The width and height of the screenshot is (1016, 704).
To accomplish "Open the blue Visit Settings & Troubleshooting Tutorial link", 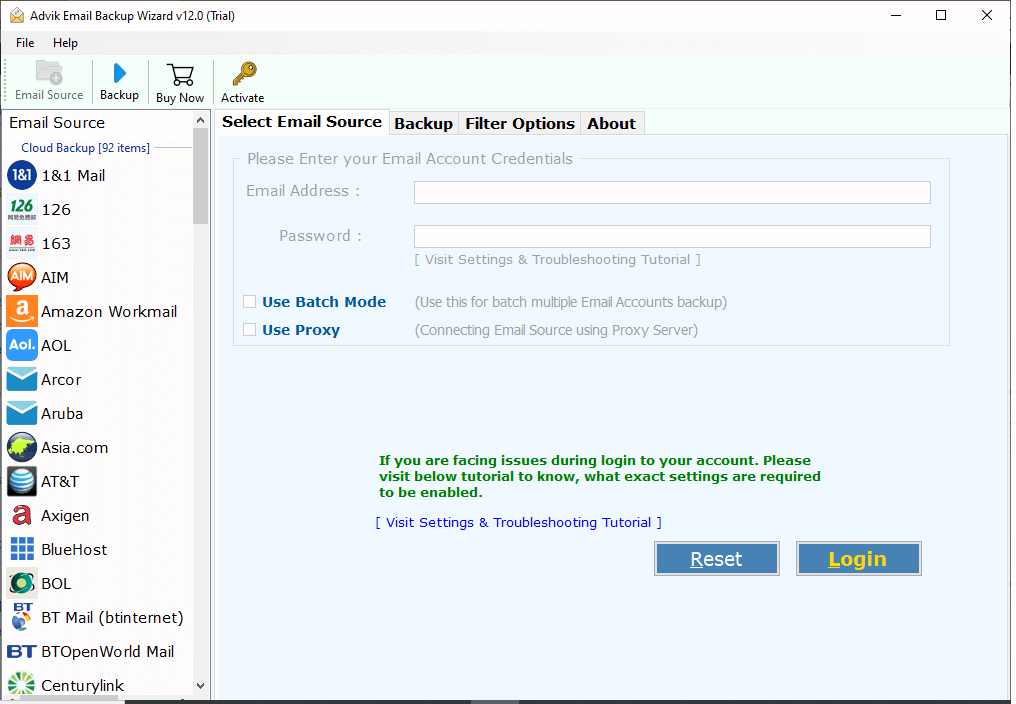I will point(518,522).
